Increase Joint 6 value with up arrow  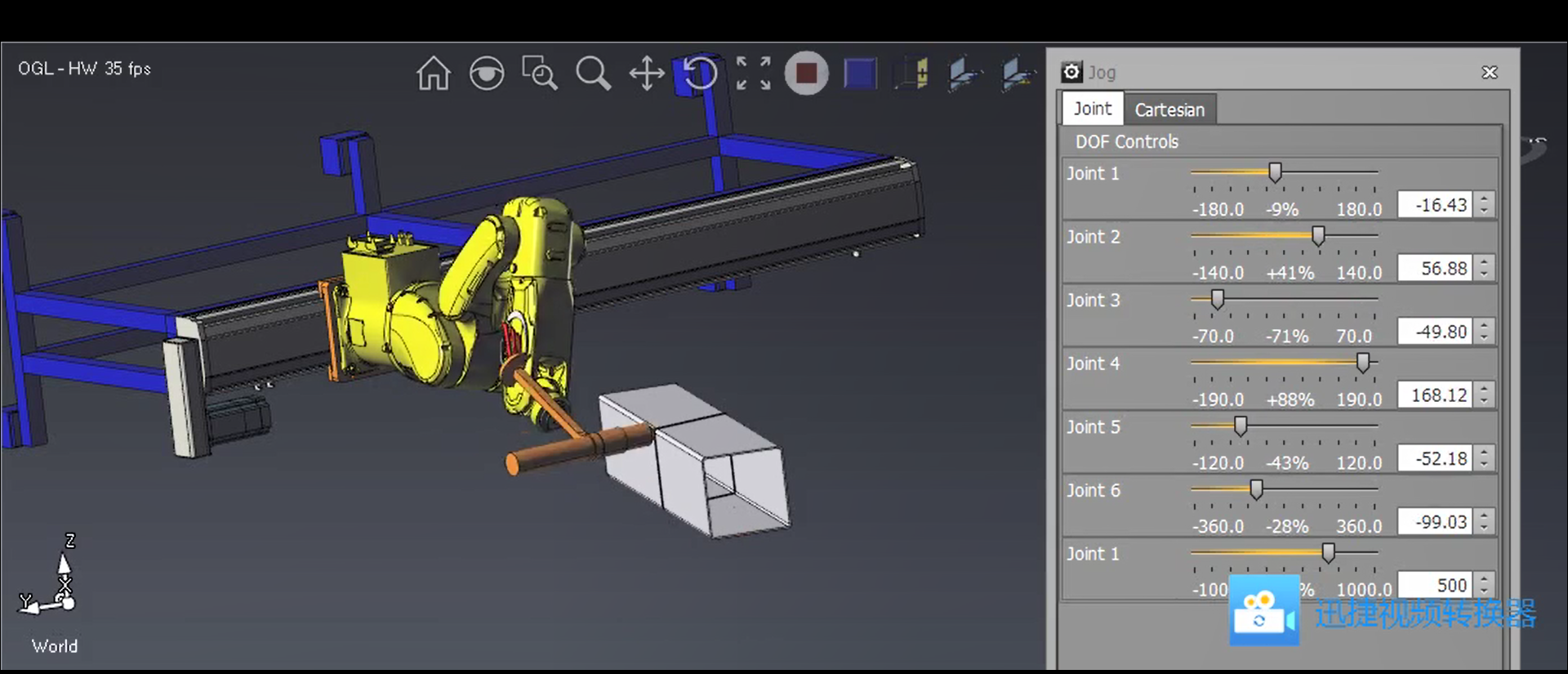tap(1485, 516)
